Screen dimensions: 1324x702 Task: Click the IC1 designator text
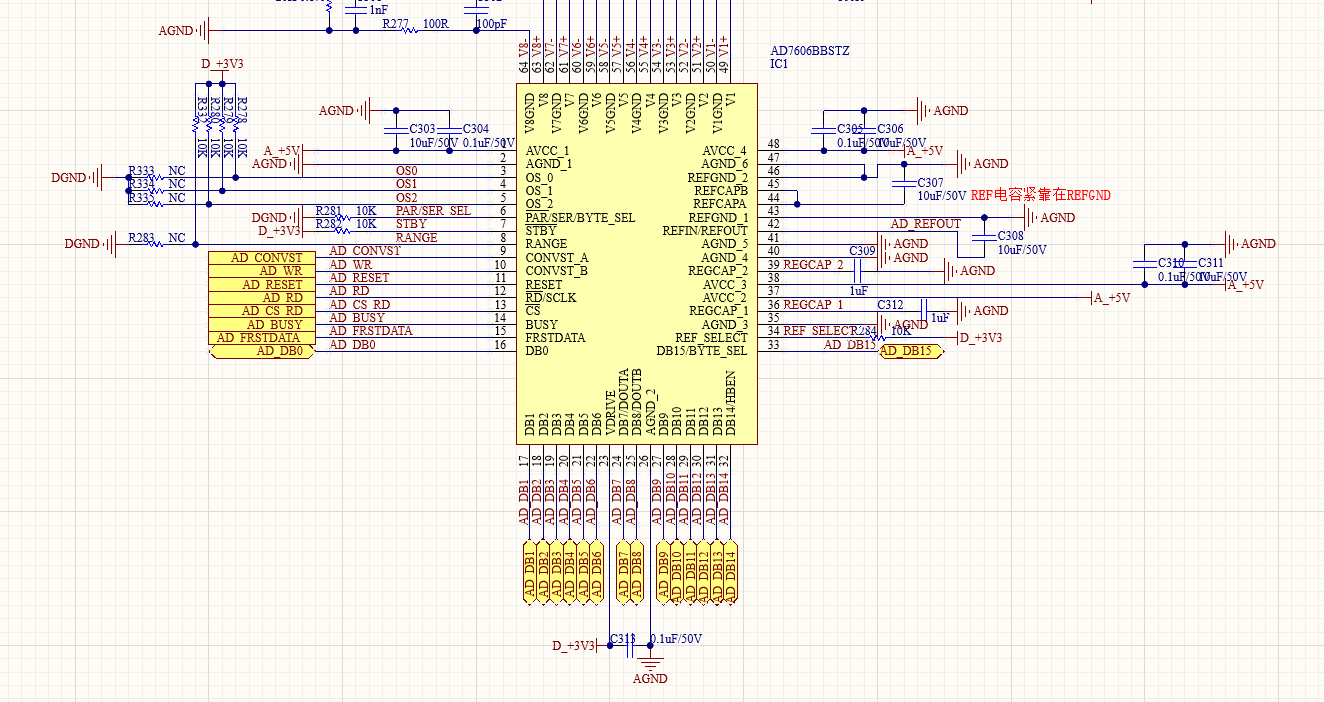tap(779, 64)
